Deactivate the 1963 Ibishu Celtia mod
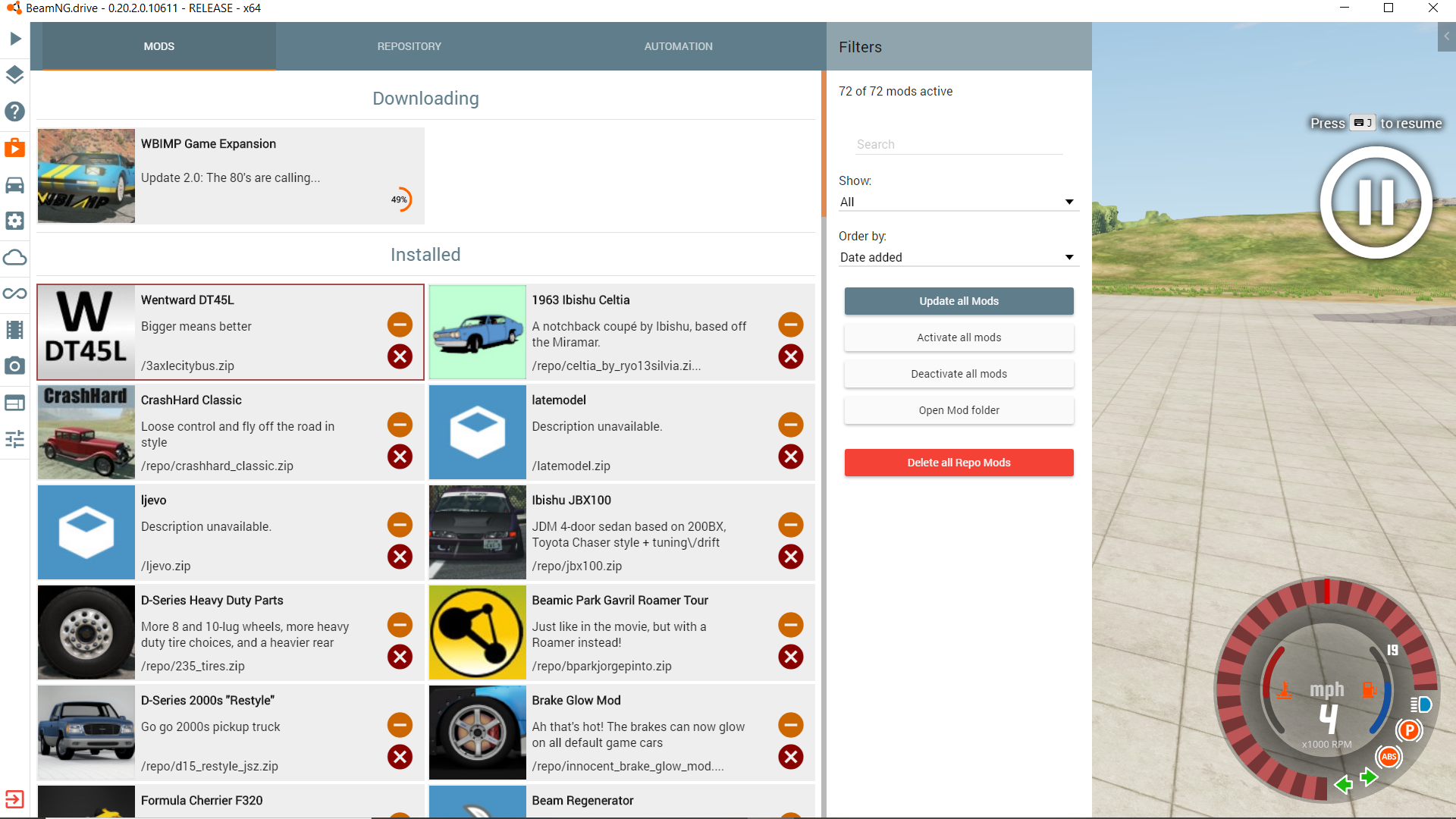Image resolution: width=1456 pixels, height=819 pixels. [x=791, y=325]
